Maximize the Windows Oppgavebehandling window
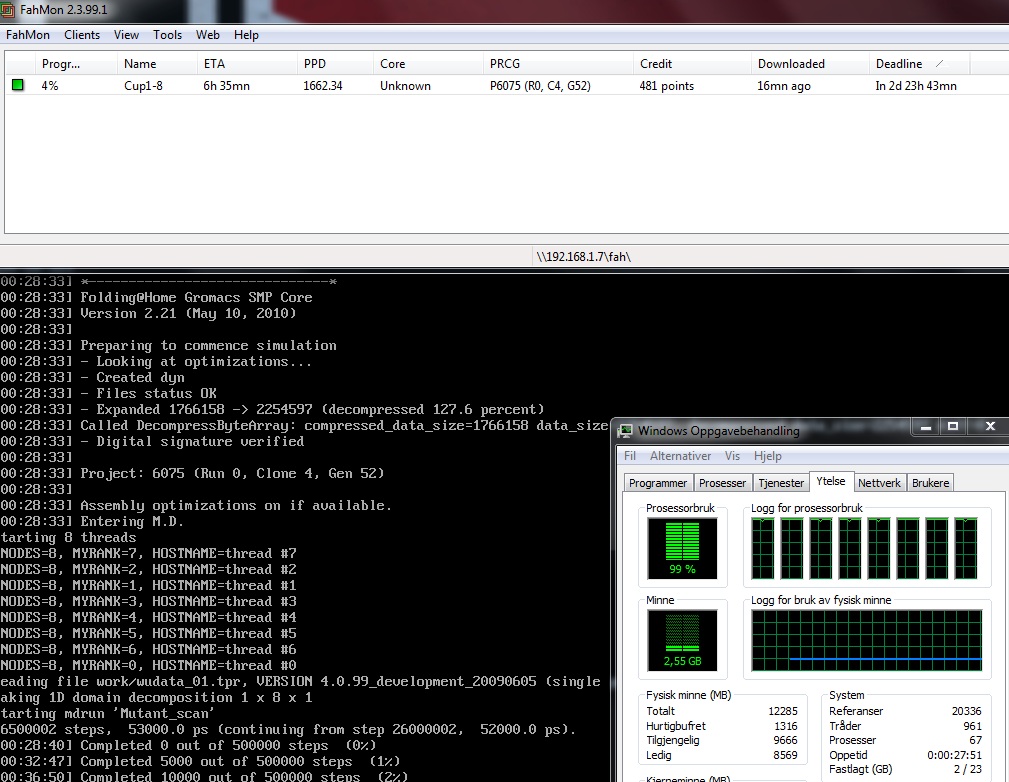The width and height of the screenshot is (1009, 782). click(953, 428)
